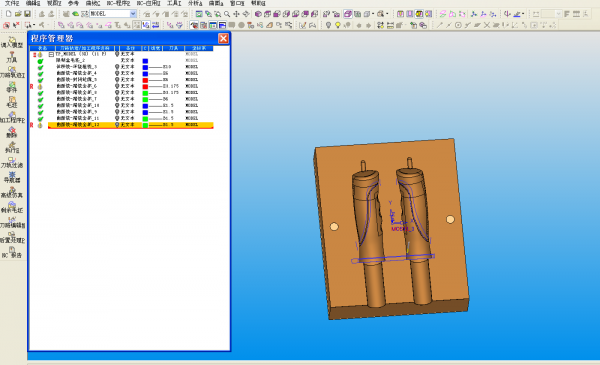Viewport: 600px width, 365px height.
Task: Close the 程序管理器 panel
Action: (x=223, y=38)
